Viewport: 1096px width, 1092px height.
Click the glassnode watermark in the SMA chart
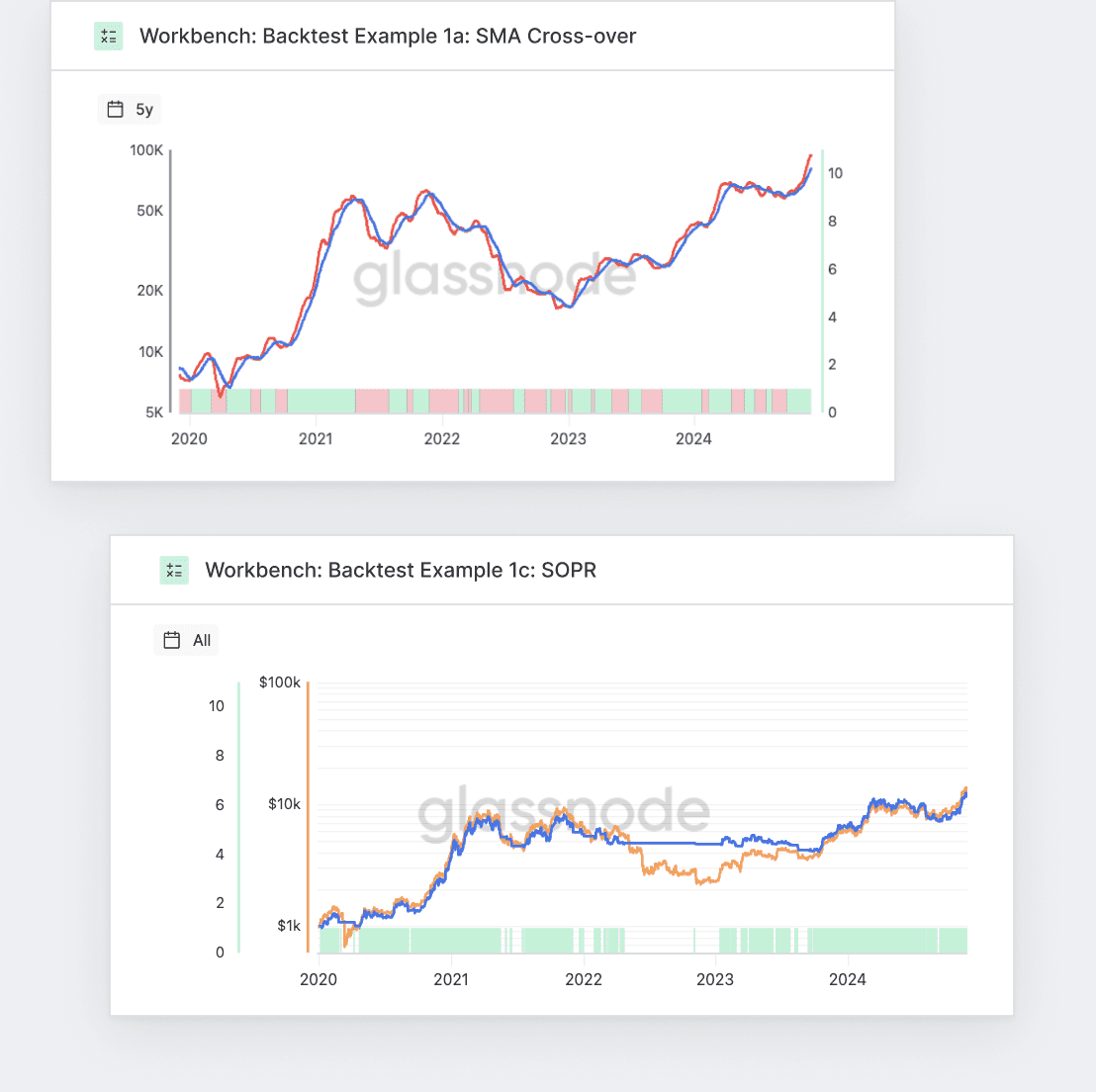coord(495,278)
